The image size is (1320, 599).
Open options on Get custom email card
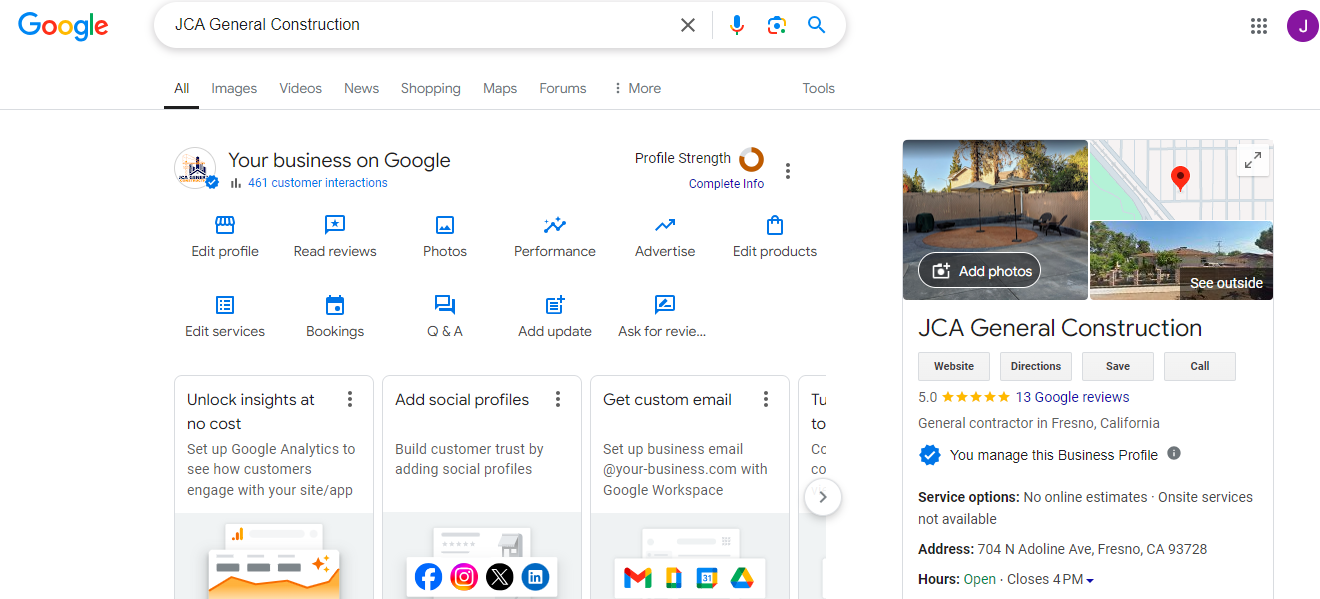[x=766, y=400]
